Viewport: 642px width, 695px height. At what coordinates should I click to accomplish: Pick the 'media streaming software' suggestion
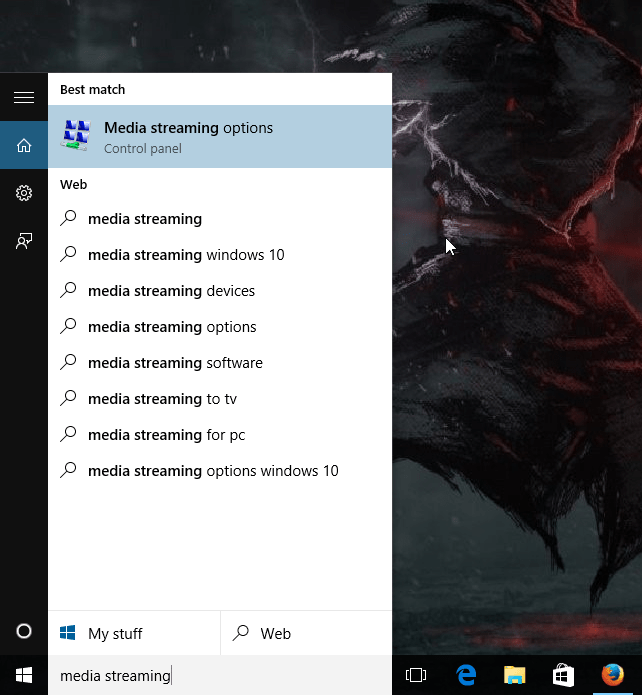click(175, 363)
